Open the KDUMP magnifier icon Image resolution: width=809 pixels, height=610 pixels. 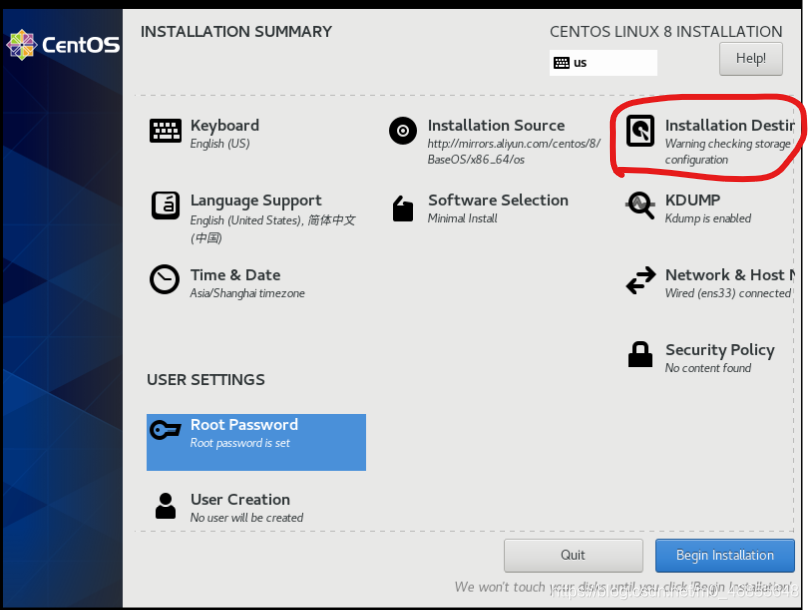pos(640,205)
